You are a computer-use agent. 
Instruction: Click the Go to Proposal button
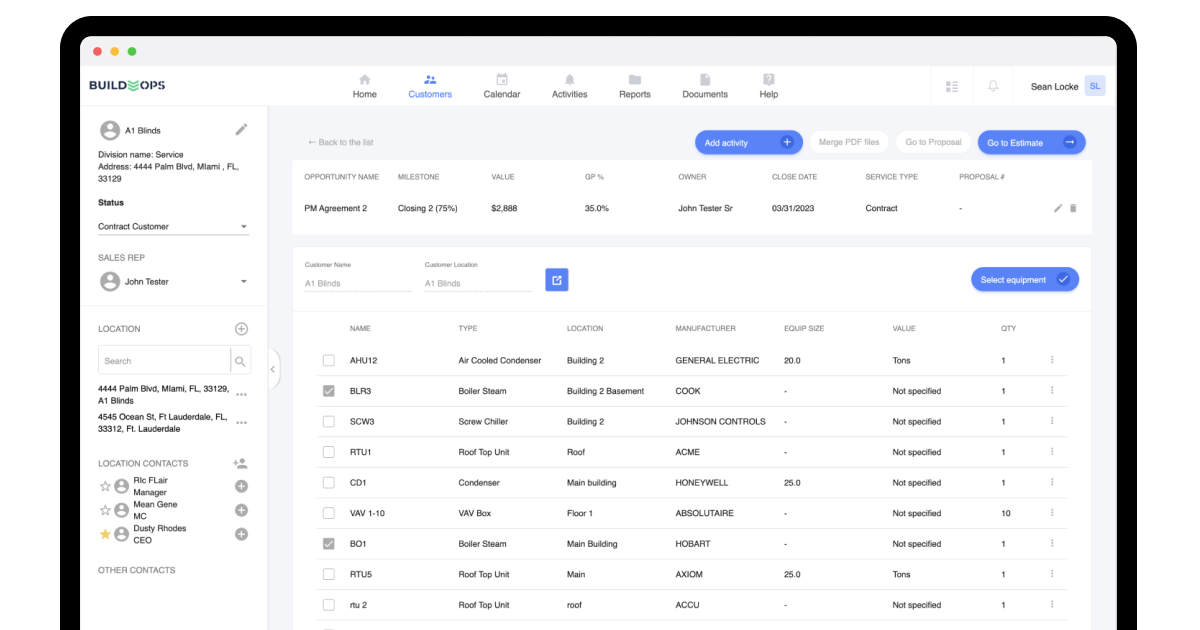(933, 142)
